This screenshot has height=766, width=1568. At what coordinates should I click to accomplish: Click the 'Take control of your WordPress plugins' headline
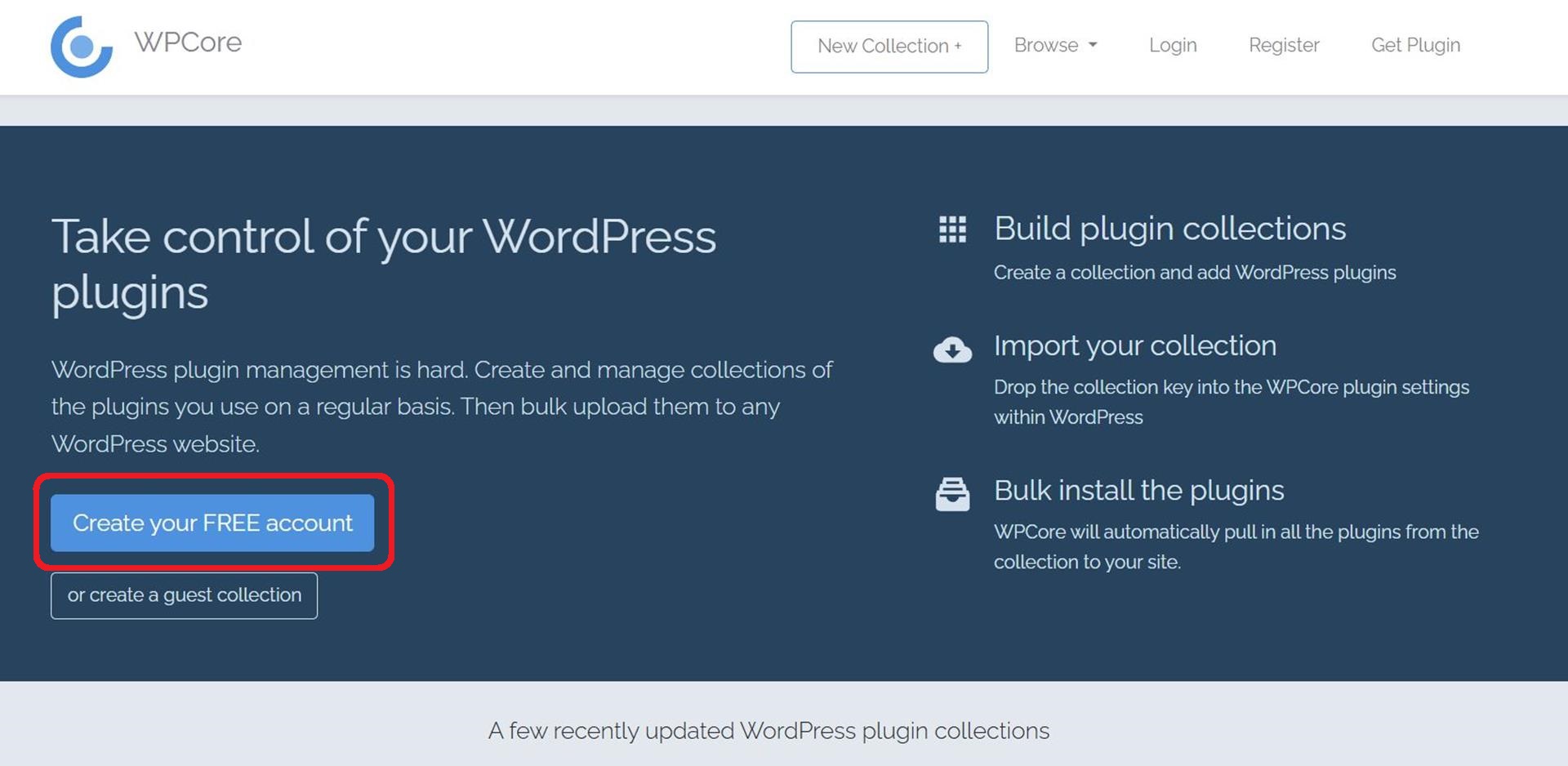(x=383, y=264)
